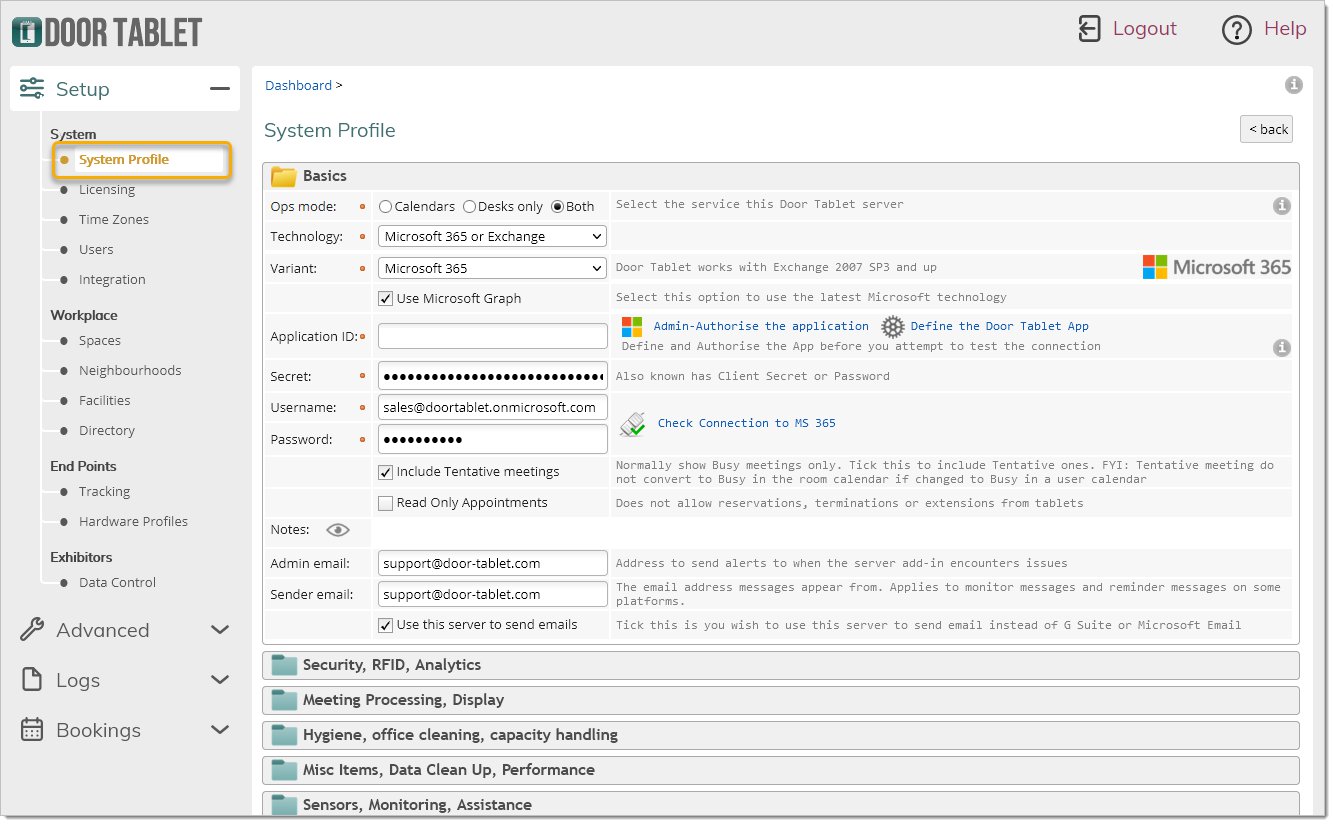This screenshot has height=824, width=1333.
Task: Click the gear icon for Define the Door Tablet App
Action: pos(892,327)
